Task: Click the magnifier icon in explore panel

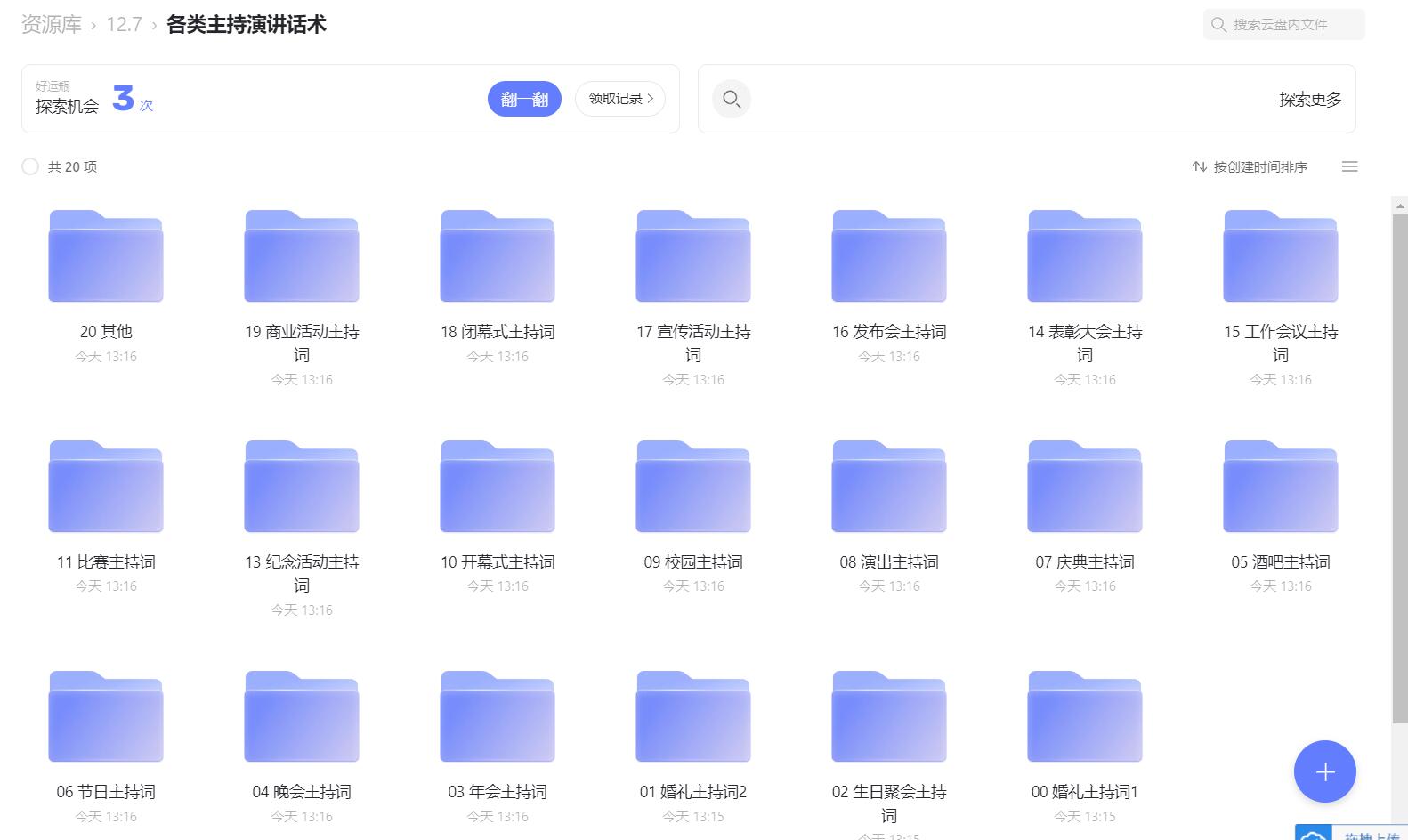Action: pyautogui.click(x=732, y=99)
